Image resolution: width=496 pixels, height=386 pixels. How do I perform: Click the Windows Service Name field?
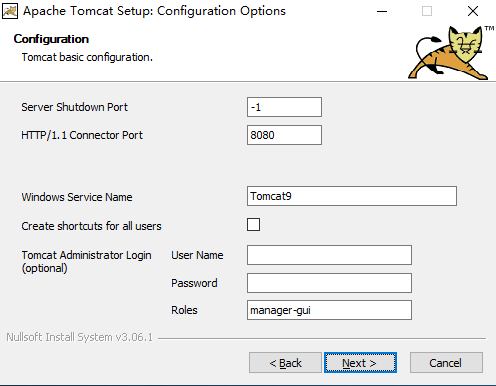pyautogui.click(x=352, y=196)
